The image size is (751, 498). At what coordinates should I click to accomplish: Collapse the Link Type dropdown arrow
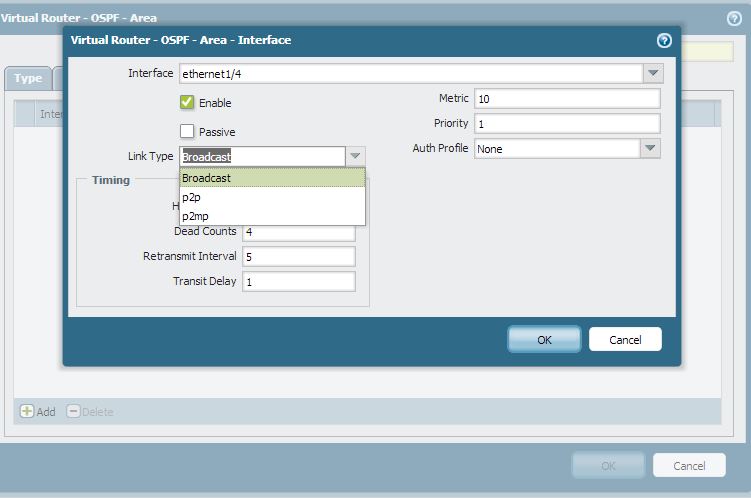(355, 156)
